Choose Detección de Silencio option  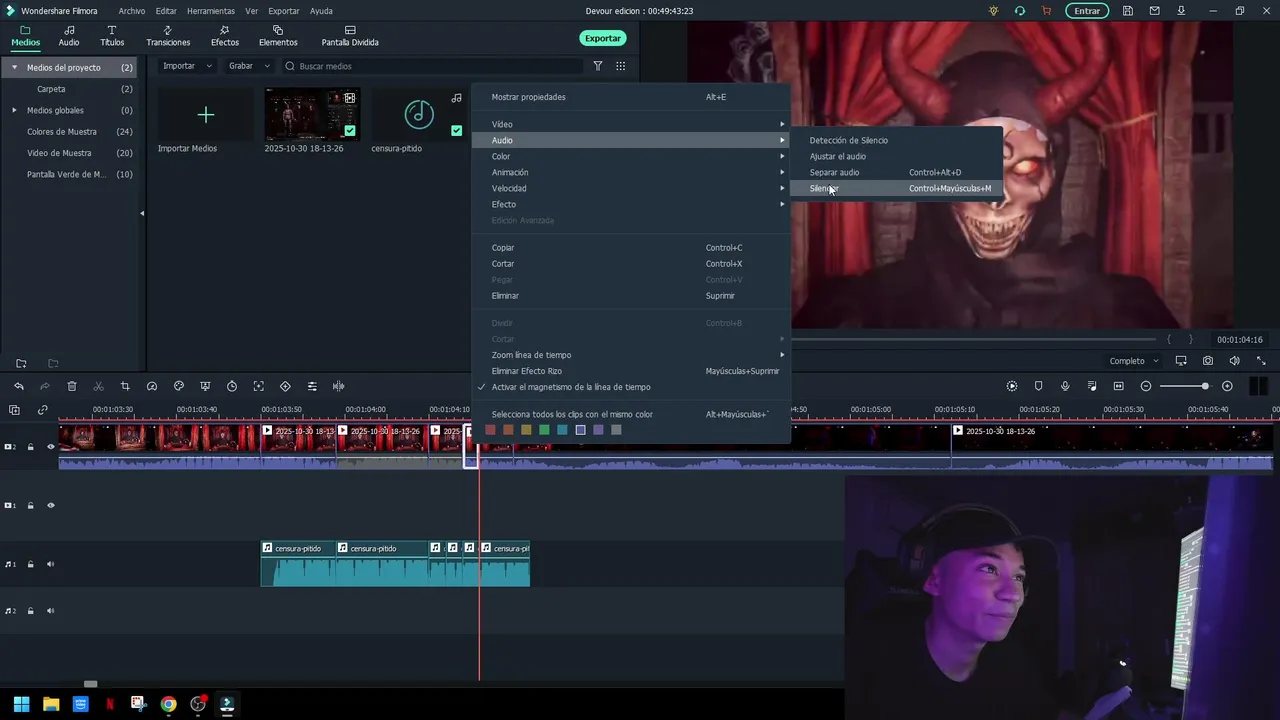896,140
